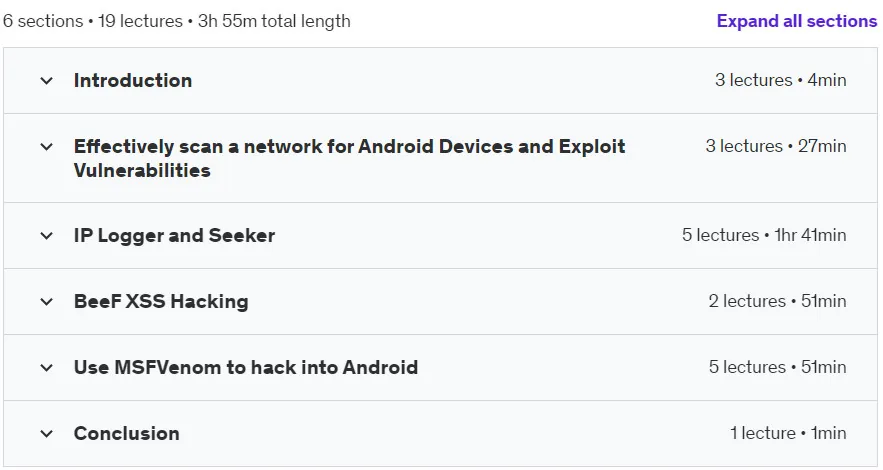Screen dimensions: 883x470
Task: Click the 1 lecture • 1min label
Action: pos(788,433)
